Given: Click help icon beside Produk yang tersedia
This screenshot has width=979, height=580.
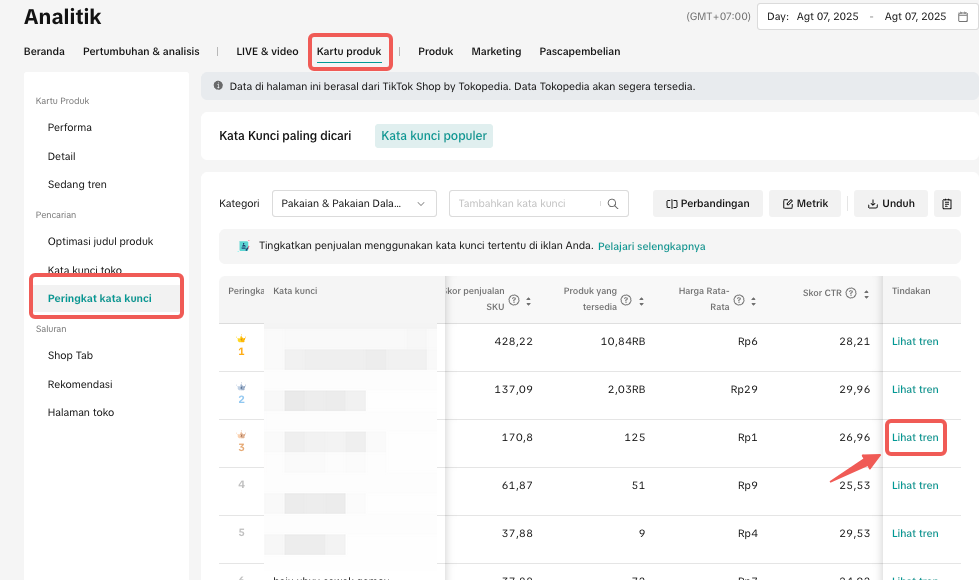Looking at the screenshot, I should coord(626,300).
